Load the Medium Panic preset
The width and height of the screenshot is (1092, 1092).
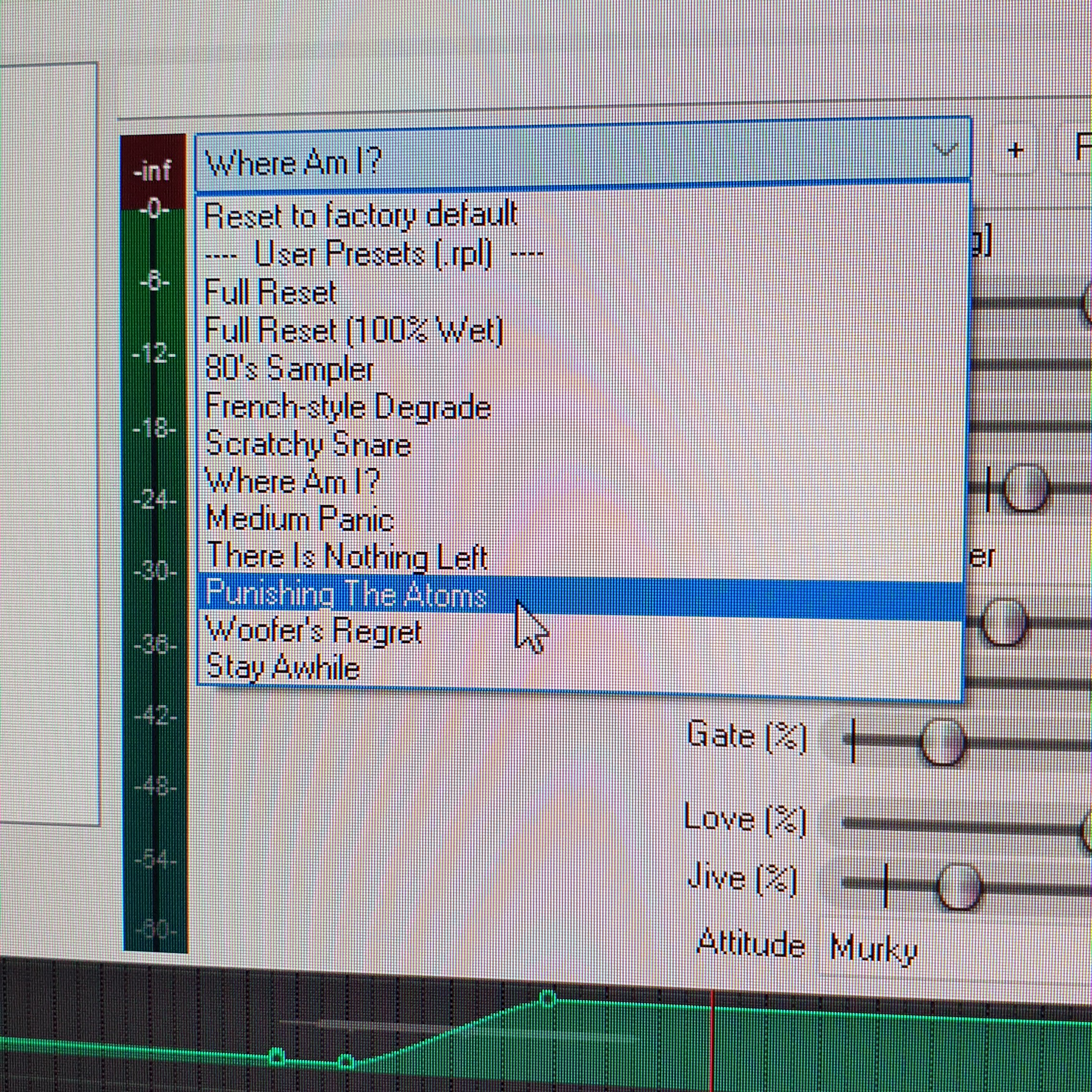pos(299,519)
